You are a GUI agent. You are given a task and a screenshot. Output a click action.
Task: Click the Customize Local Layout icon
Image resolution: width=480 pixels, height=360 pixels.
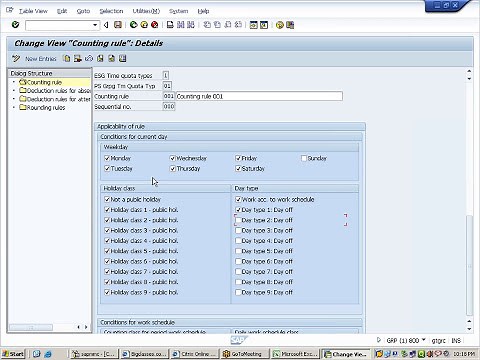click(x=290, y=25)
